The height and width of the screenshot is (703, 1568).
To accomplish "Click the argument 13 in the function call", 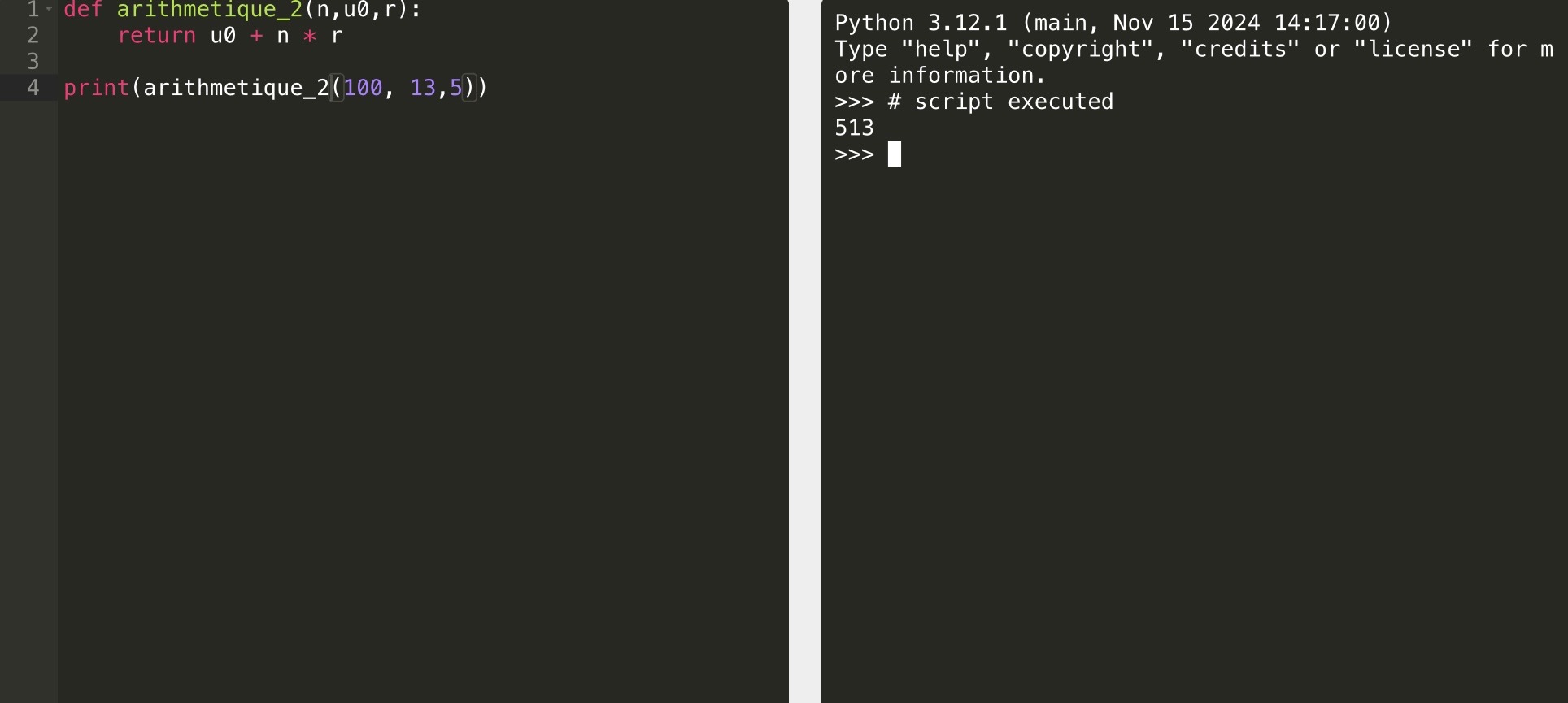I will 423,88.
